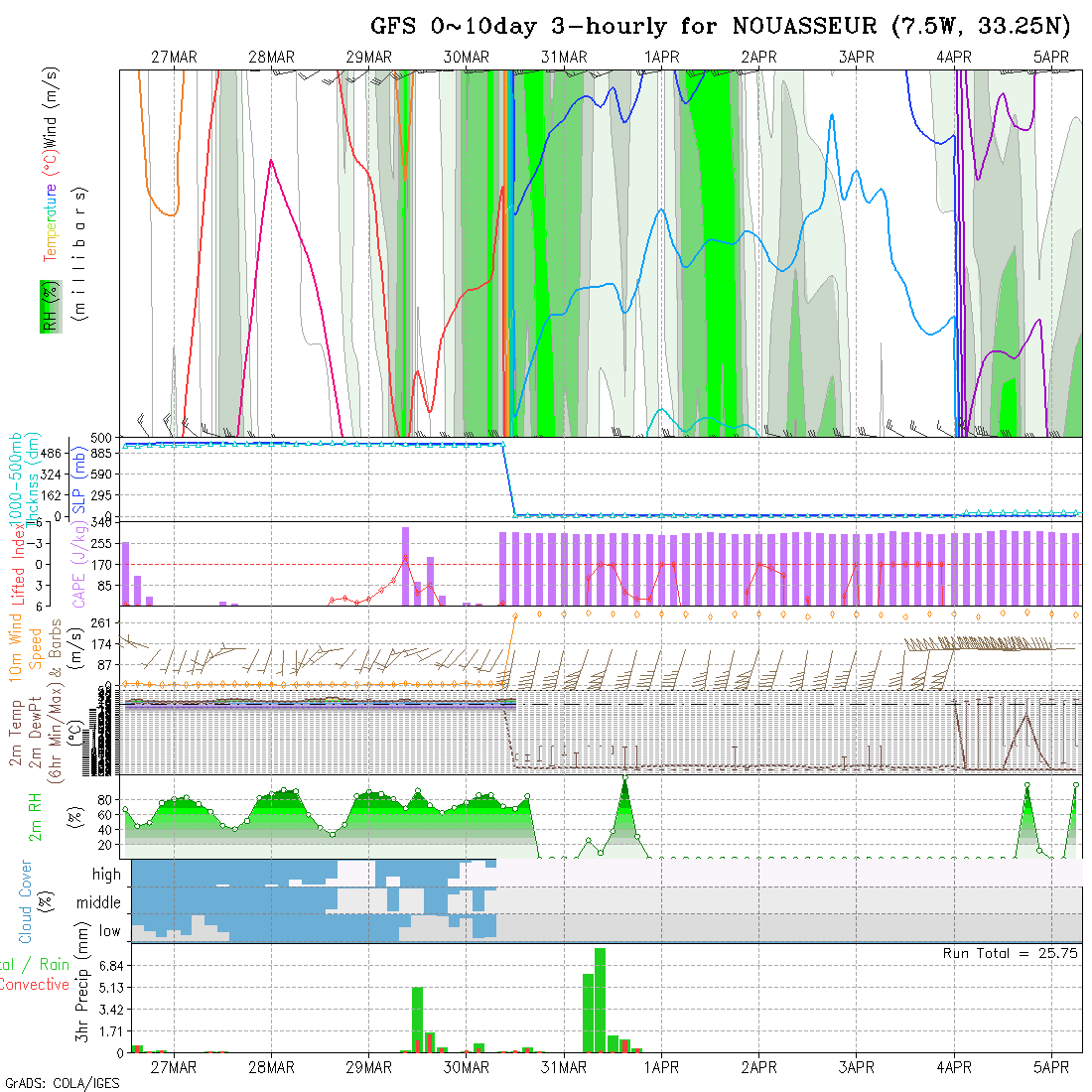The height and width of the screenshot is (1092, 1092).
Task: Click the GrADS: COLA/IGES credit text
Action: pyautogui.click(x=62, y=1083)
